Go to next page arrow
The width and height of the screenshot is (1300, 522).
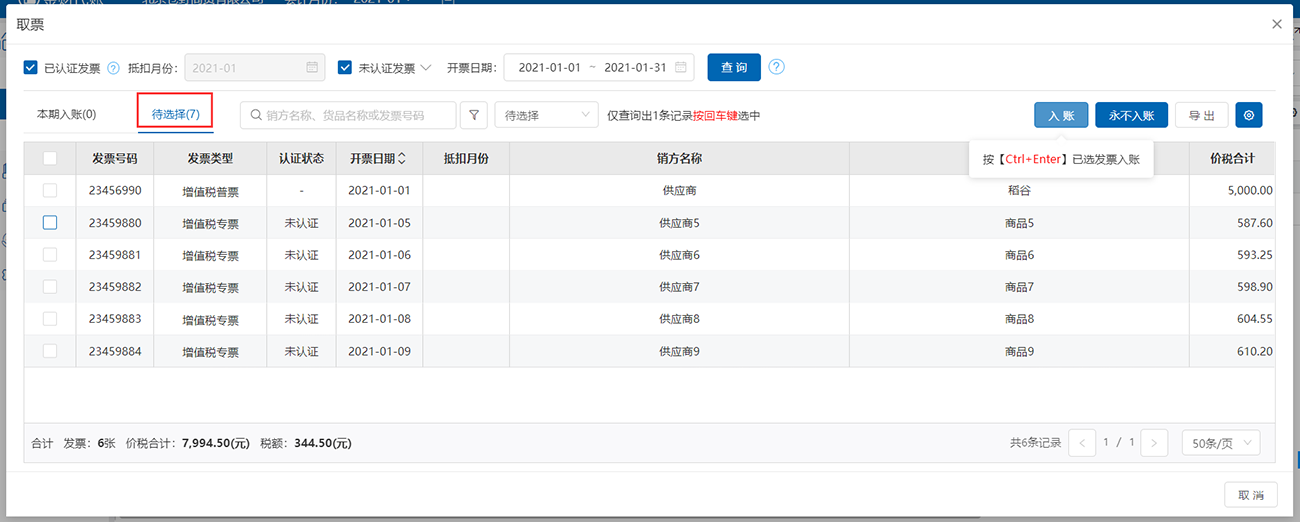(1154, 442)
